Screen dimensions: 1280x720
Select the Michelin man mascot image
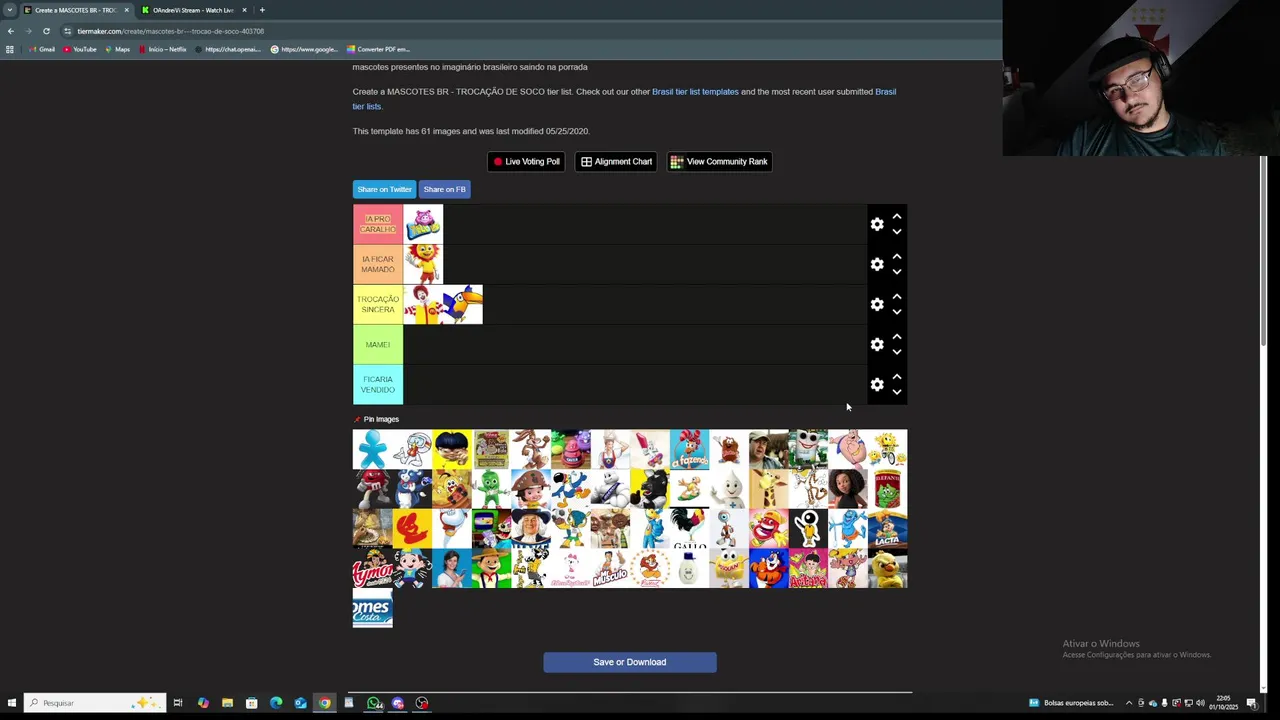[610, 489]
